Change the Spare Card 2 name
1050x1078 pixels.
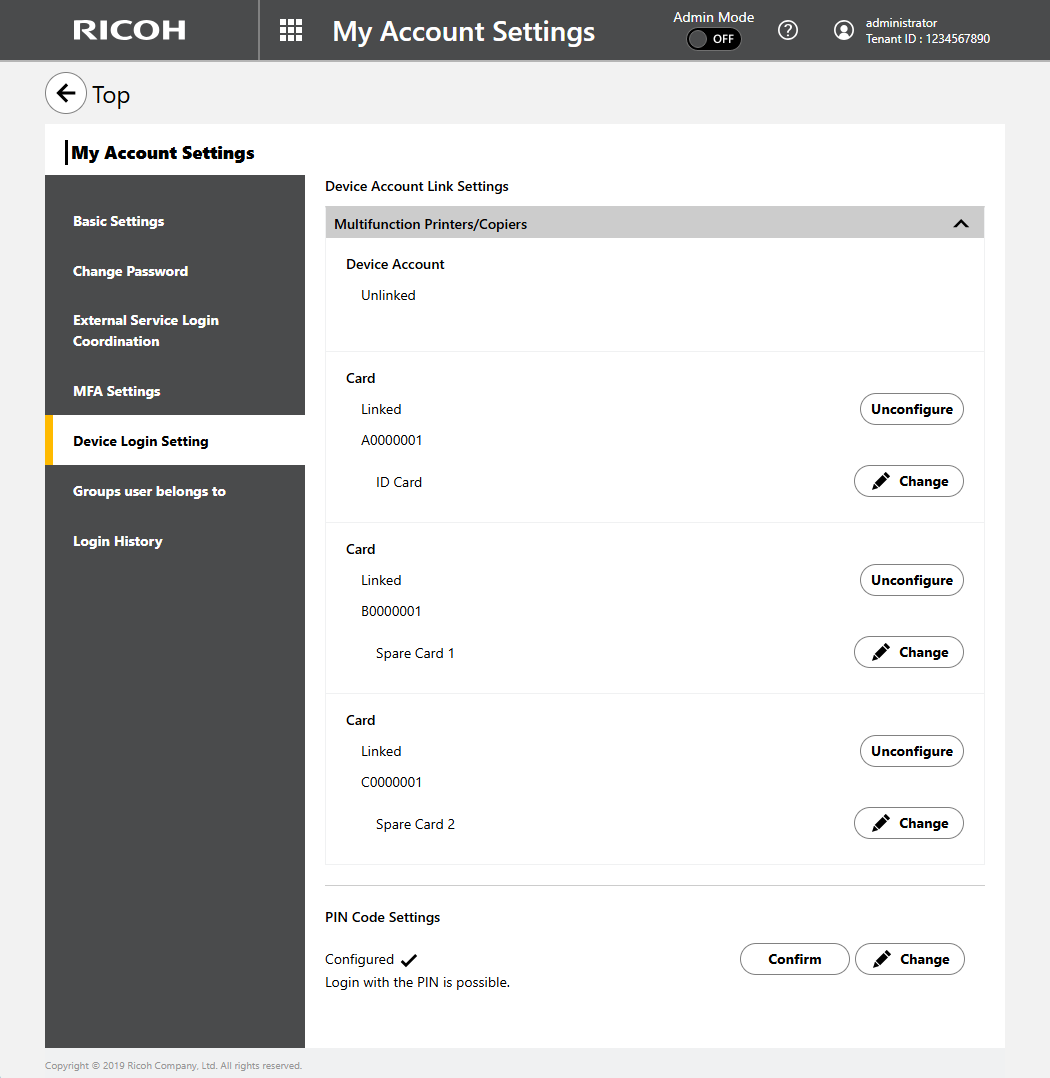(x=908, y=823)
